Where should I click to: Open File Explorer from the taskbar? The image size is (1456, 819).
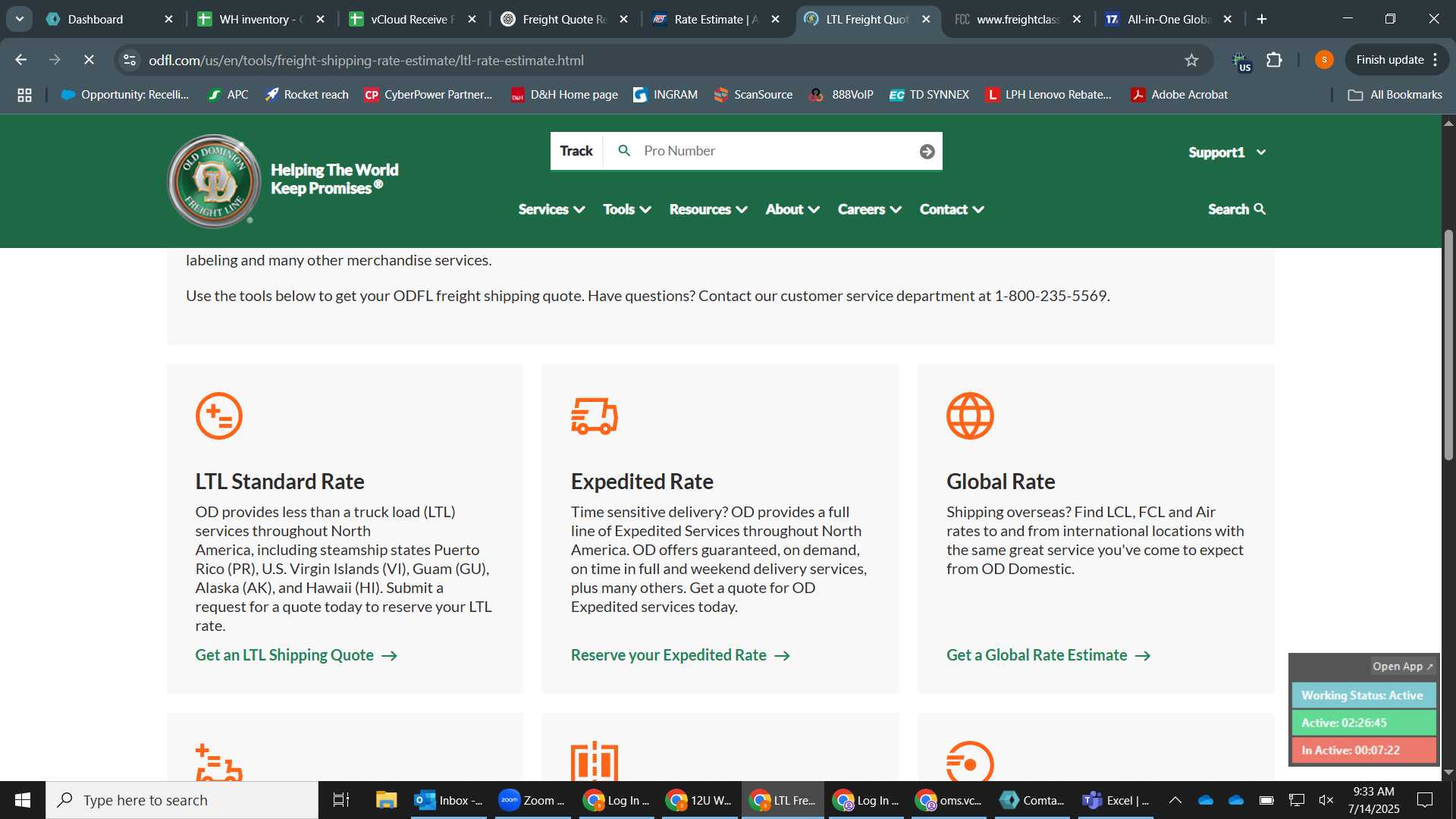386,800
